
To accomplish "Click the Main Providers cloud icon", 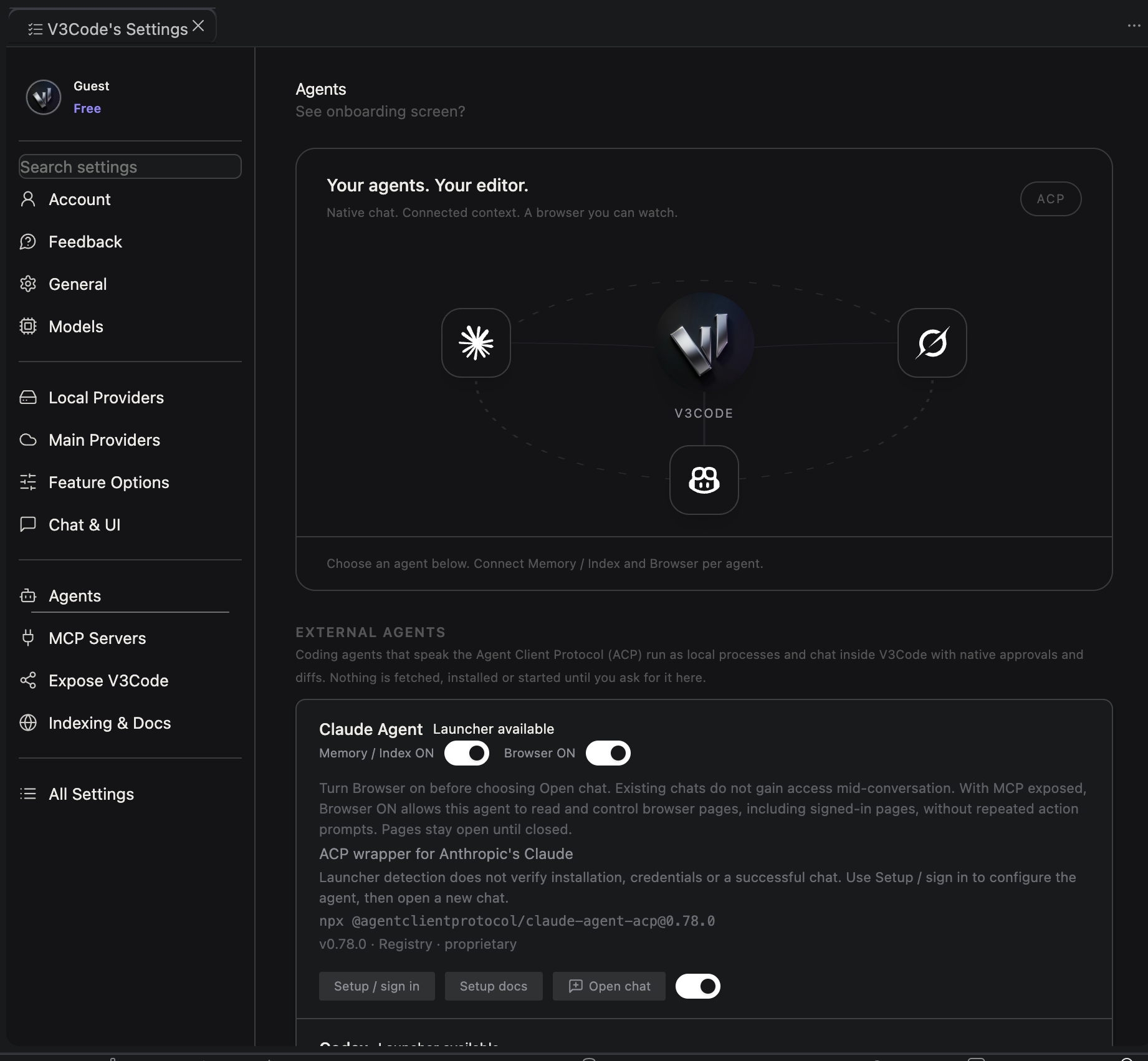I will pos(28,440).
